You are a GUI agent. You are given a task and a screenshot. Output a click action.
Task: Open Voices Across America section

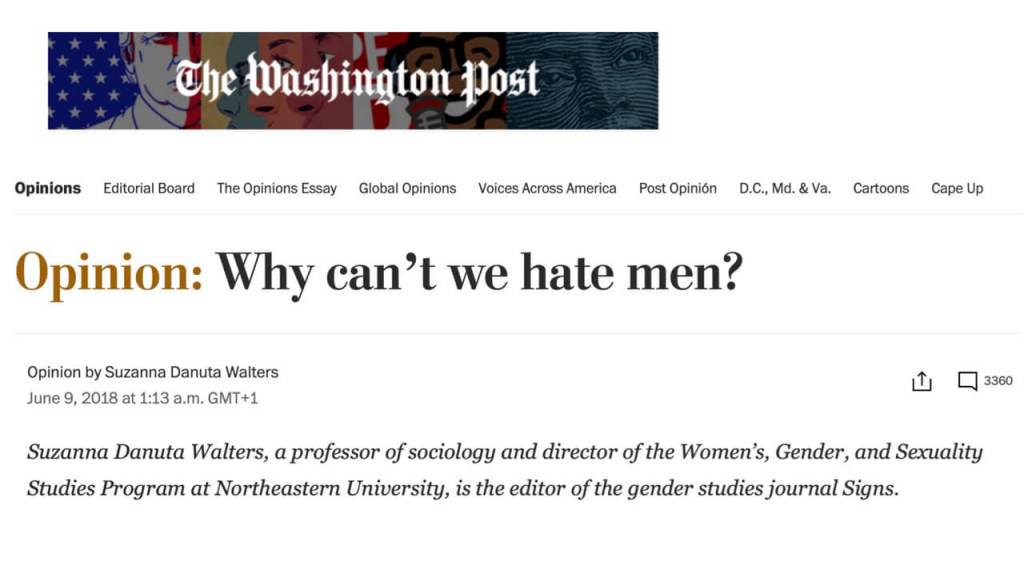pyautogui.click(x=547, y=188)
